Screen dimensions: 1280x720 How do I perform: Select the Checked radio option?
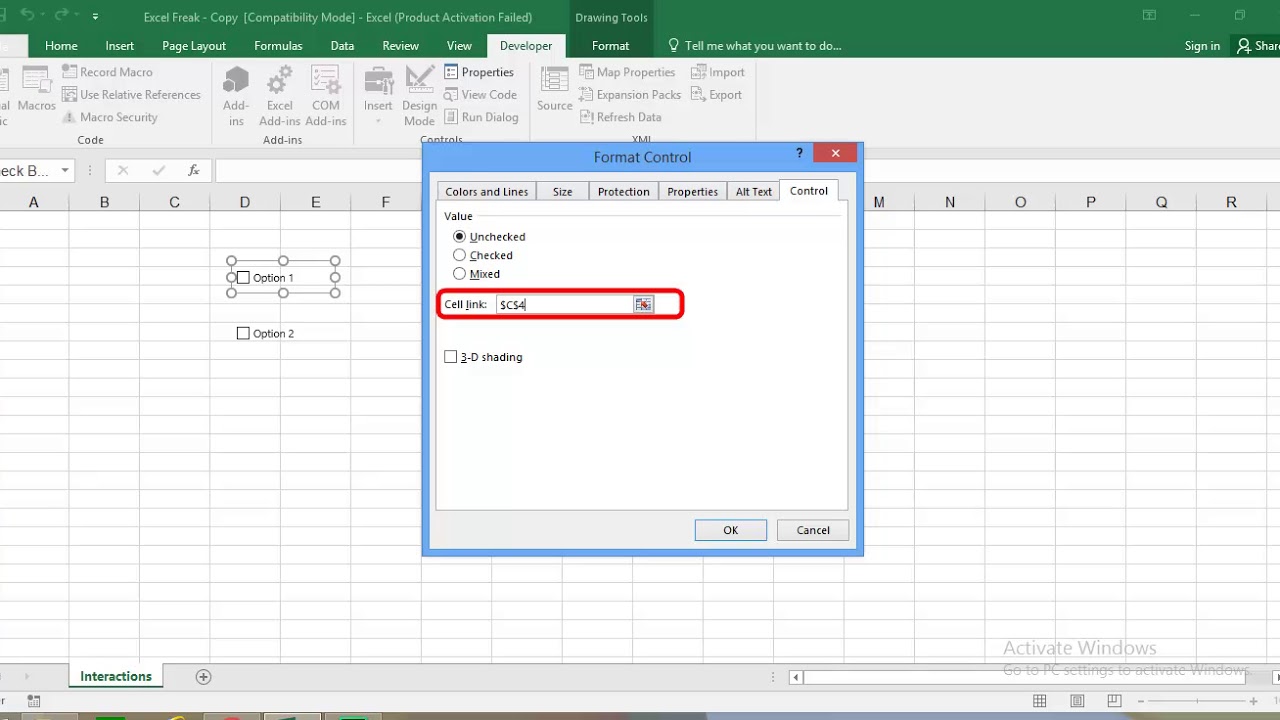coord(459,255)
